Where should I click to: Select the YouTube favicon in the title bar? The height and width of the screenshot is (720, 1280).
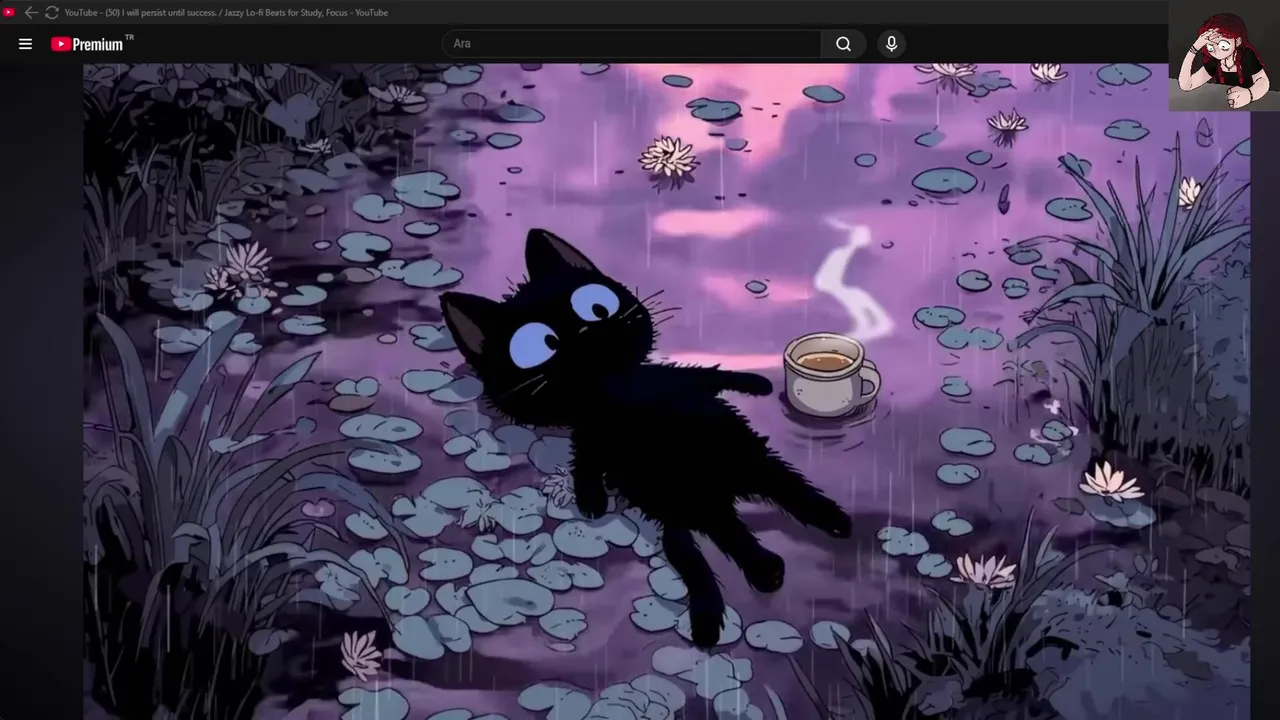coord(9,12)
